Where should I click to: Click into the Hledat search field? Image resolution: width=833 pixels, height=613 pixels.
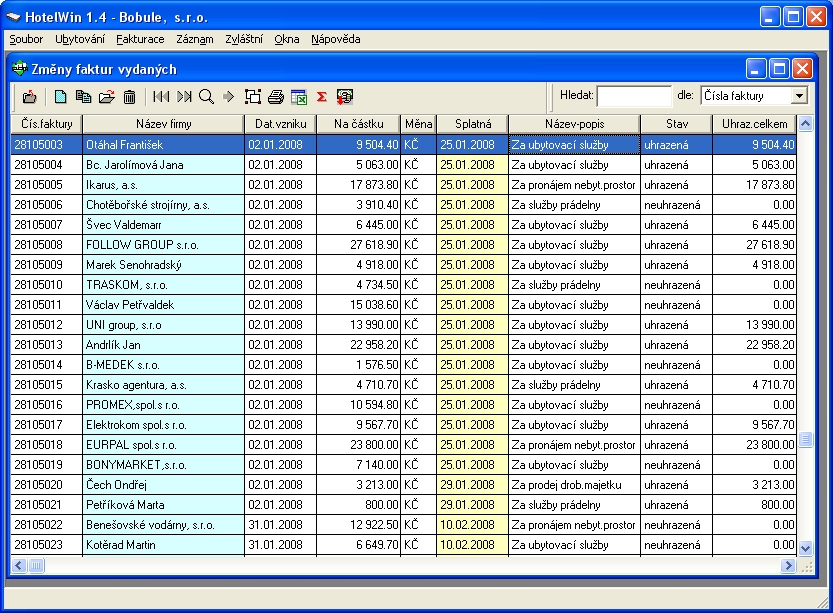pos(633,96)
